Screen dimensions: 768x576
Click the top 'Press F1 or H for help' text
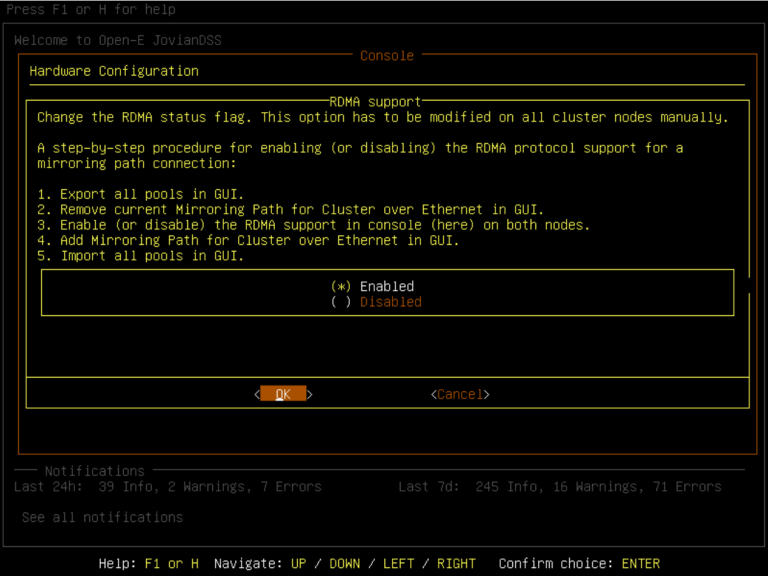point(91,10)
